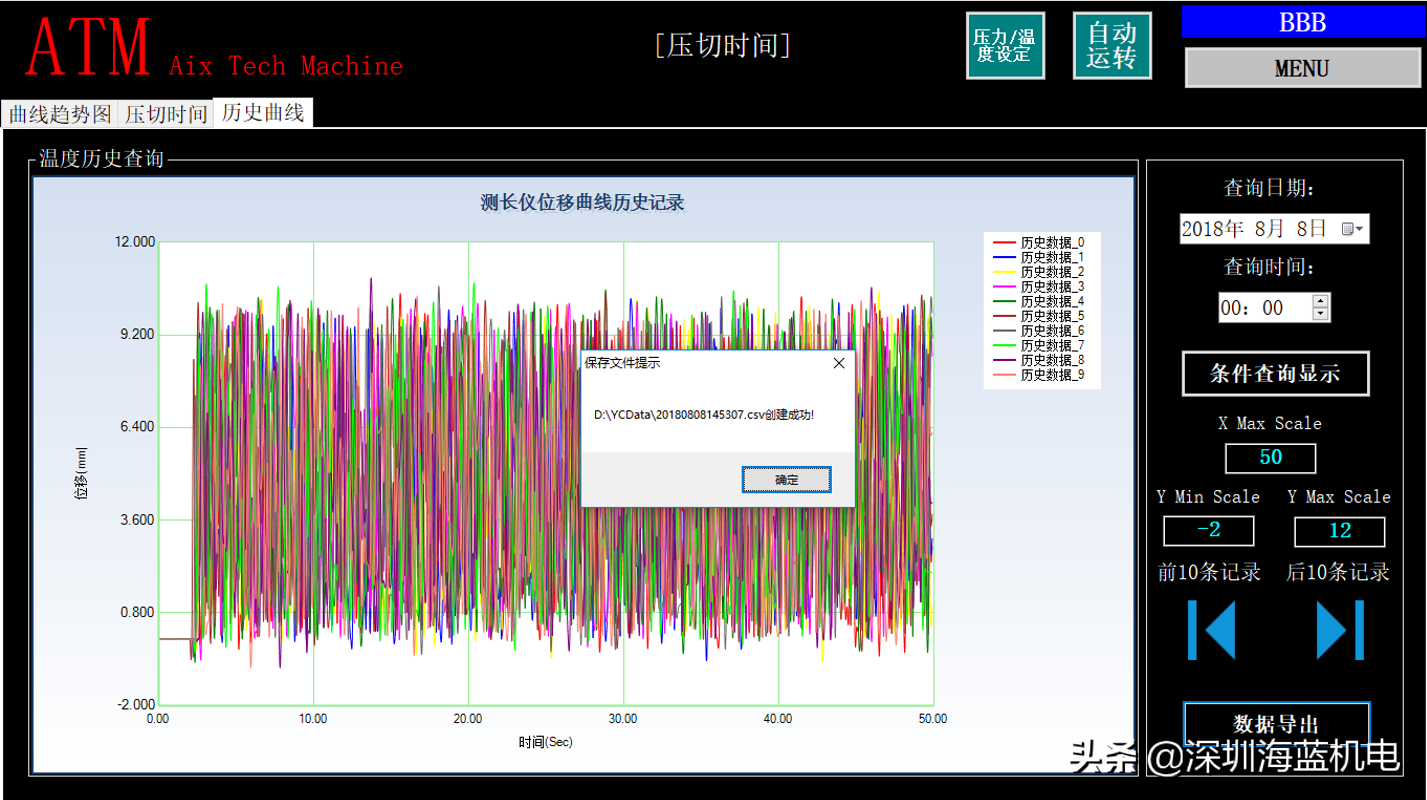
Task: Click legend entry 历史数据_2
Action: [1038, 272]
